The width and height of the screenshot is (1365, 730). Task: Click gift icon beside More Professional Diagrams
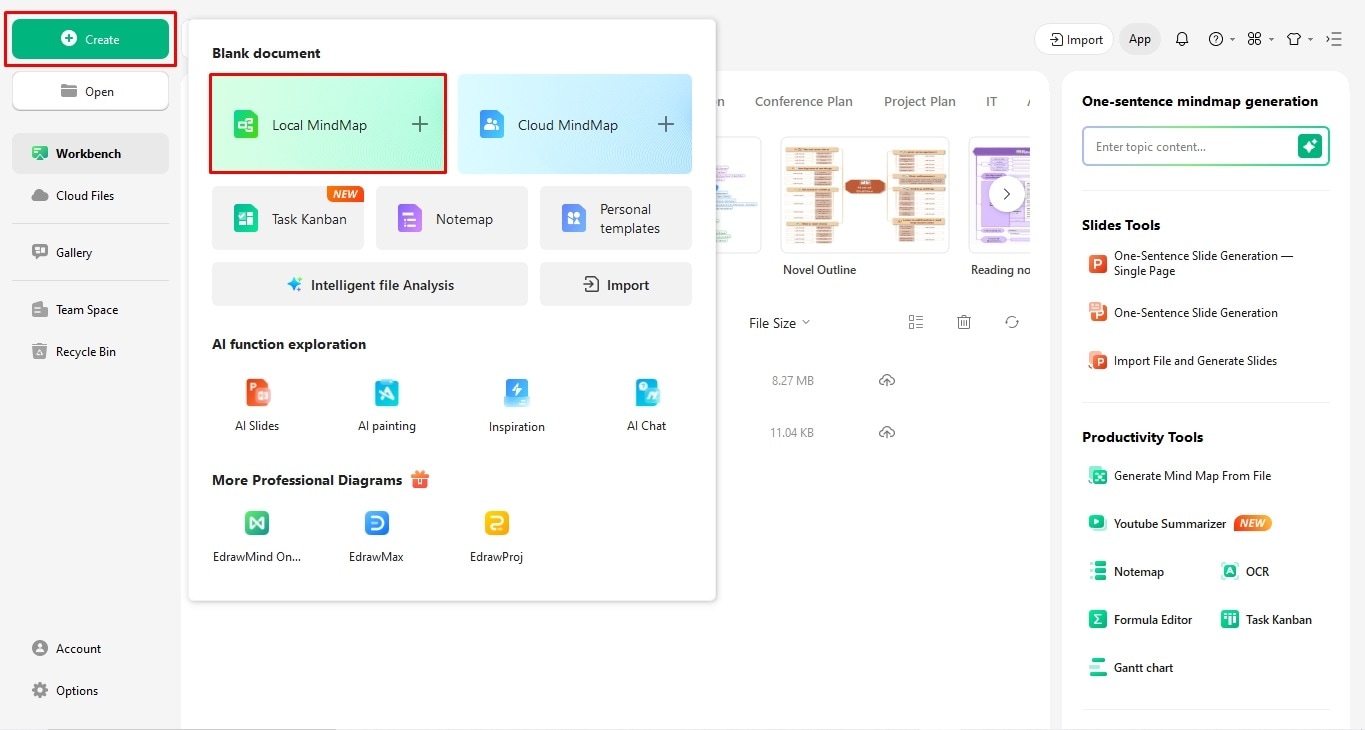[420, 479]
